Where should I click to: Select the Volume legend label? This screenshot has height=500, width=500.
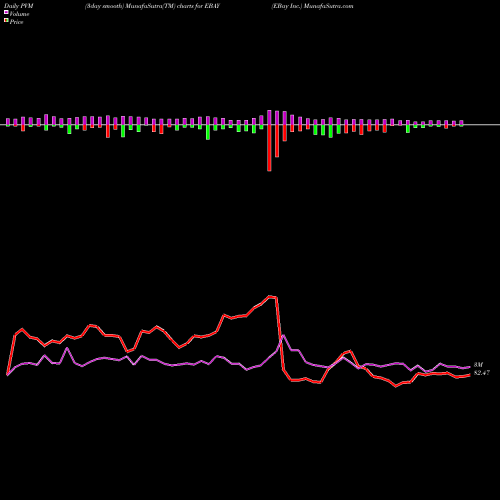[x=19, y=14]
